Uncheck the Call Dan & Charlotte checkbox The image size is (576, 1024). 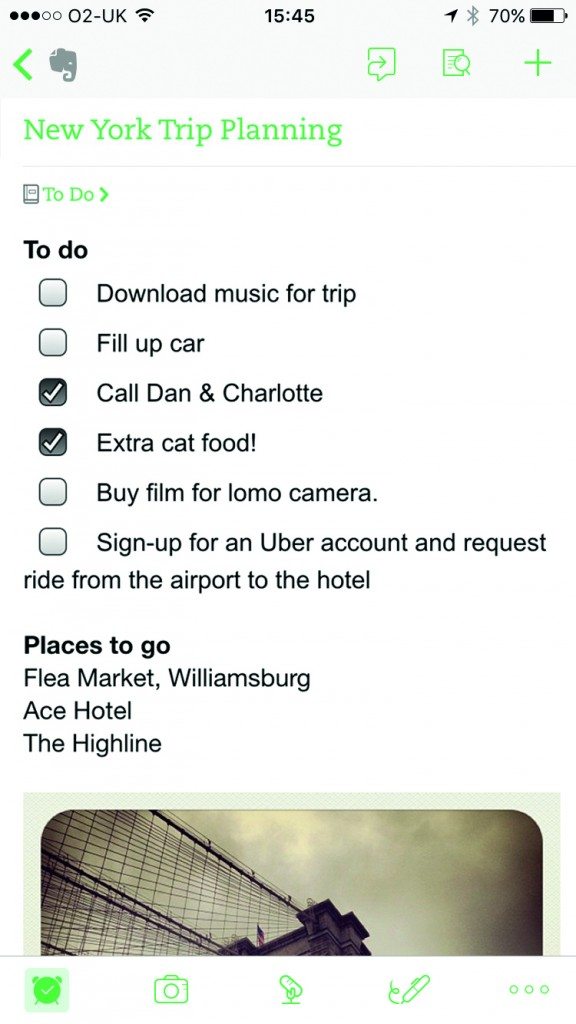(52, 392)
